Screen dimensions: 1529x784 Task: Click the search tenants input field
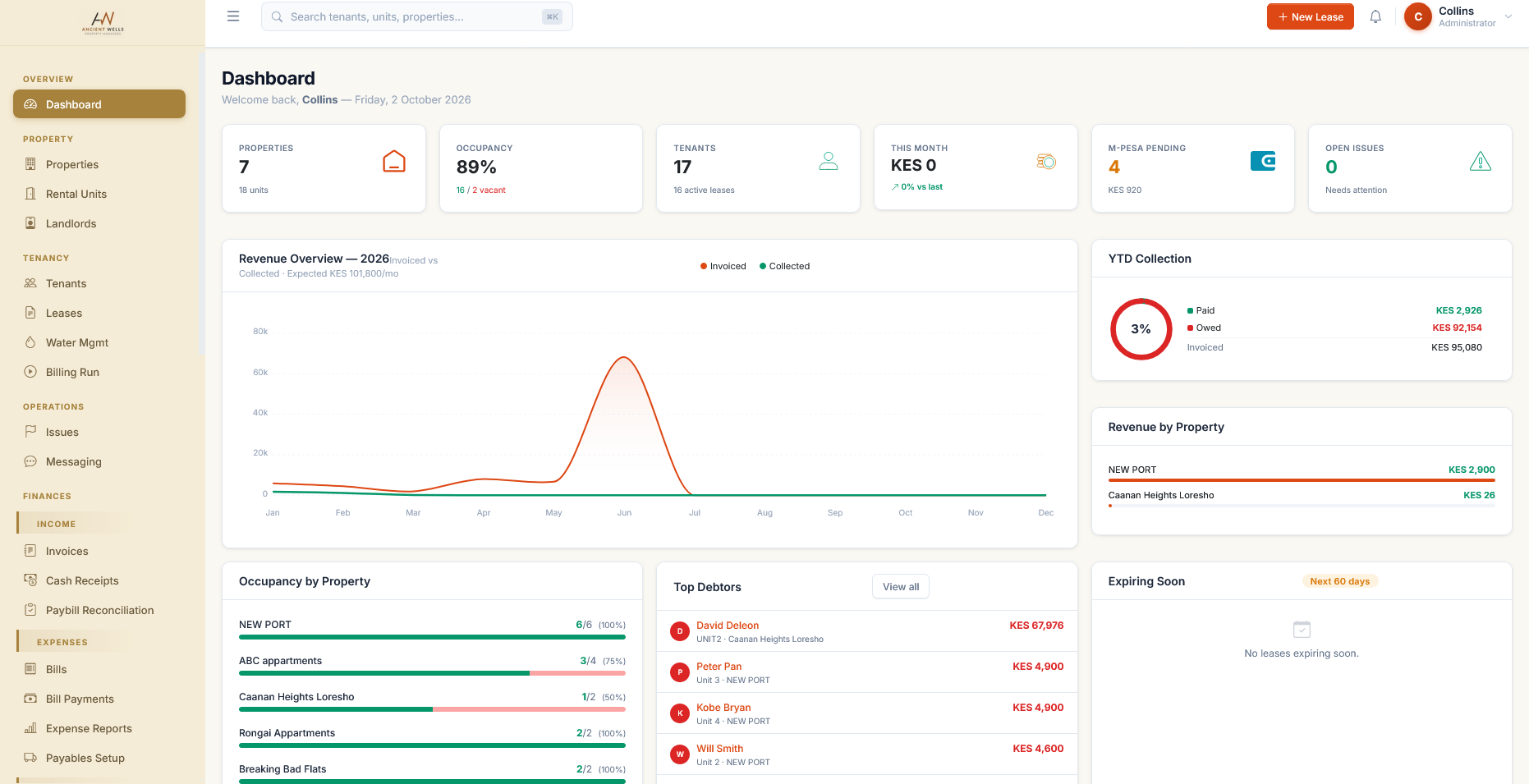[x=417, y=16]
